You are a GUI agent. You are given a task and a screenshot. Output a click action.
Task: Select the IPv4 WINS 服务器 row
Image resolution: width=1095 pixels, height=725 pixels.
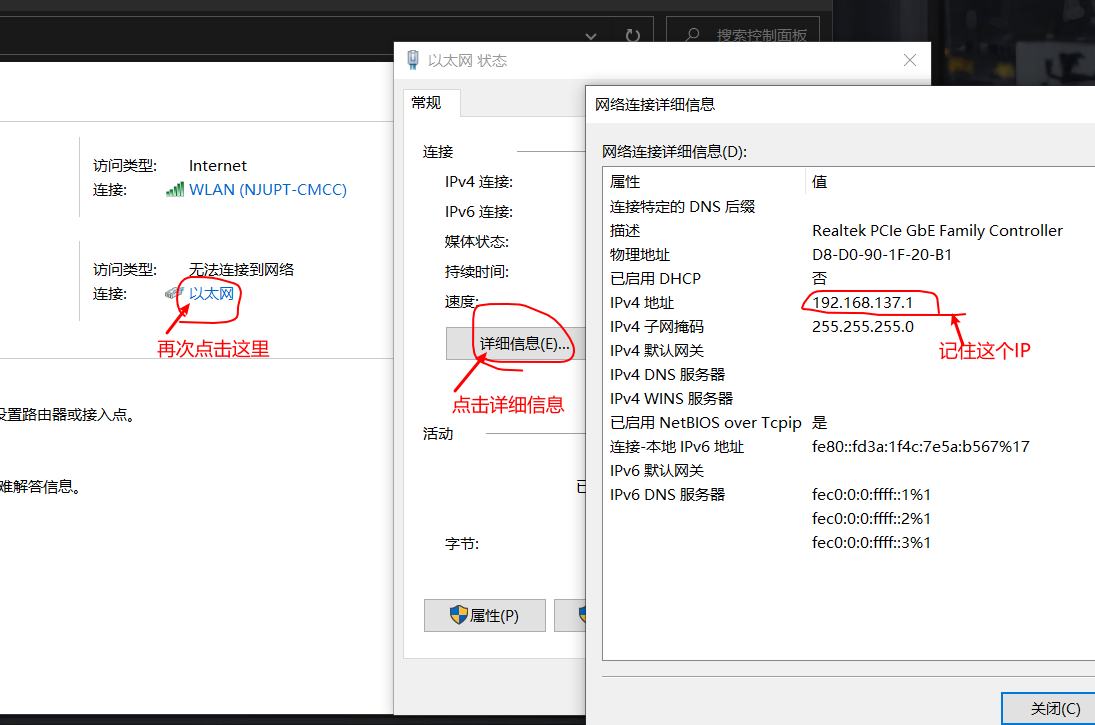pos(848,398)
